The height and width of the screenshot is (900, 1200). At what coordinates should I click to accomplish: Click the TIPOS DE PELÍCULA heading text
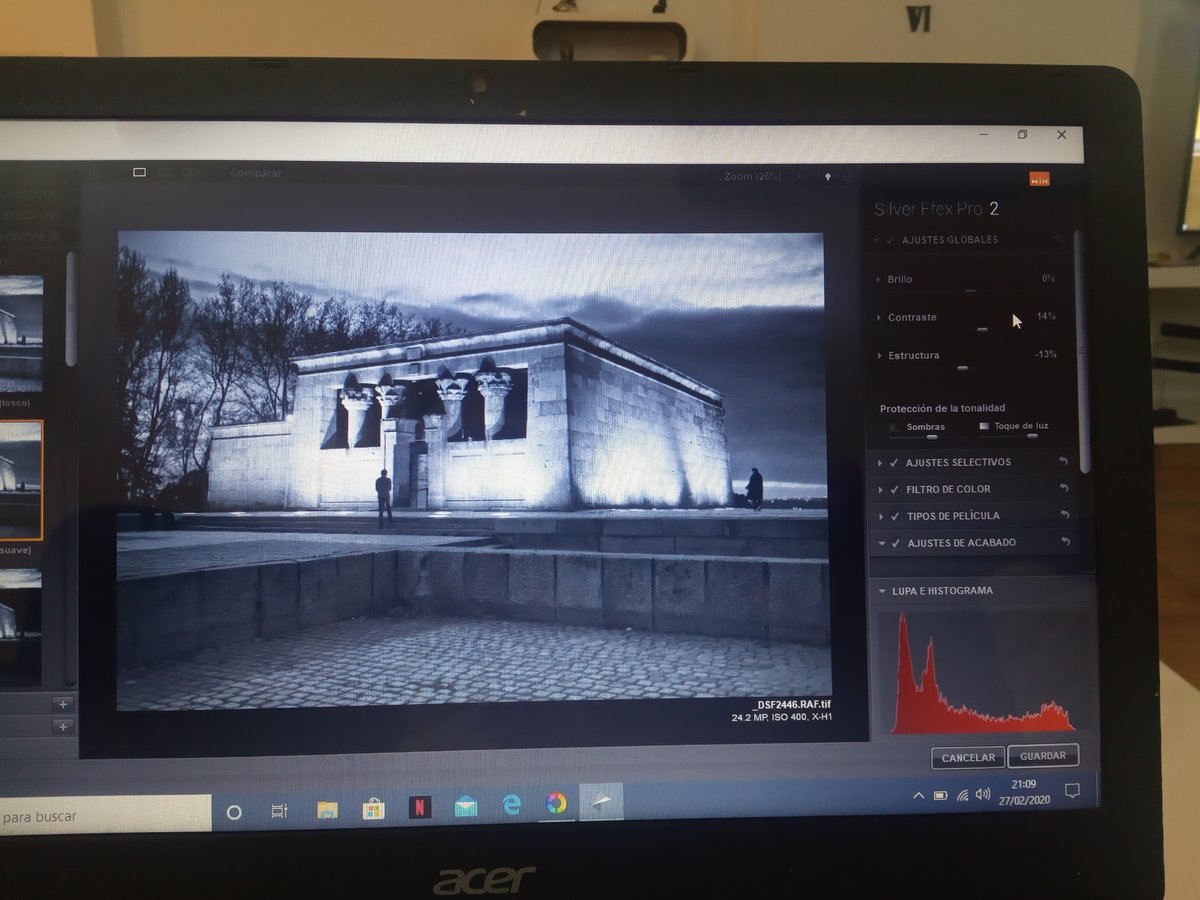pos(953,516)
